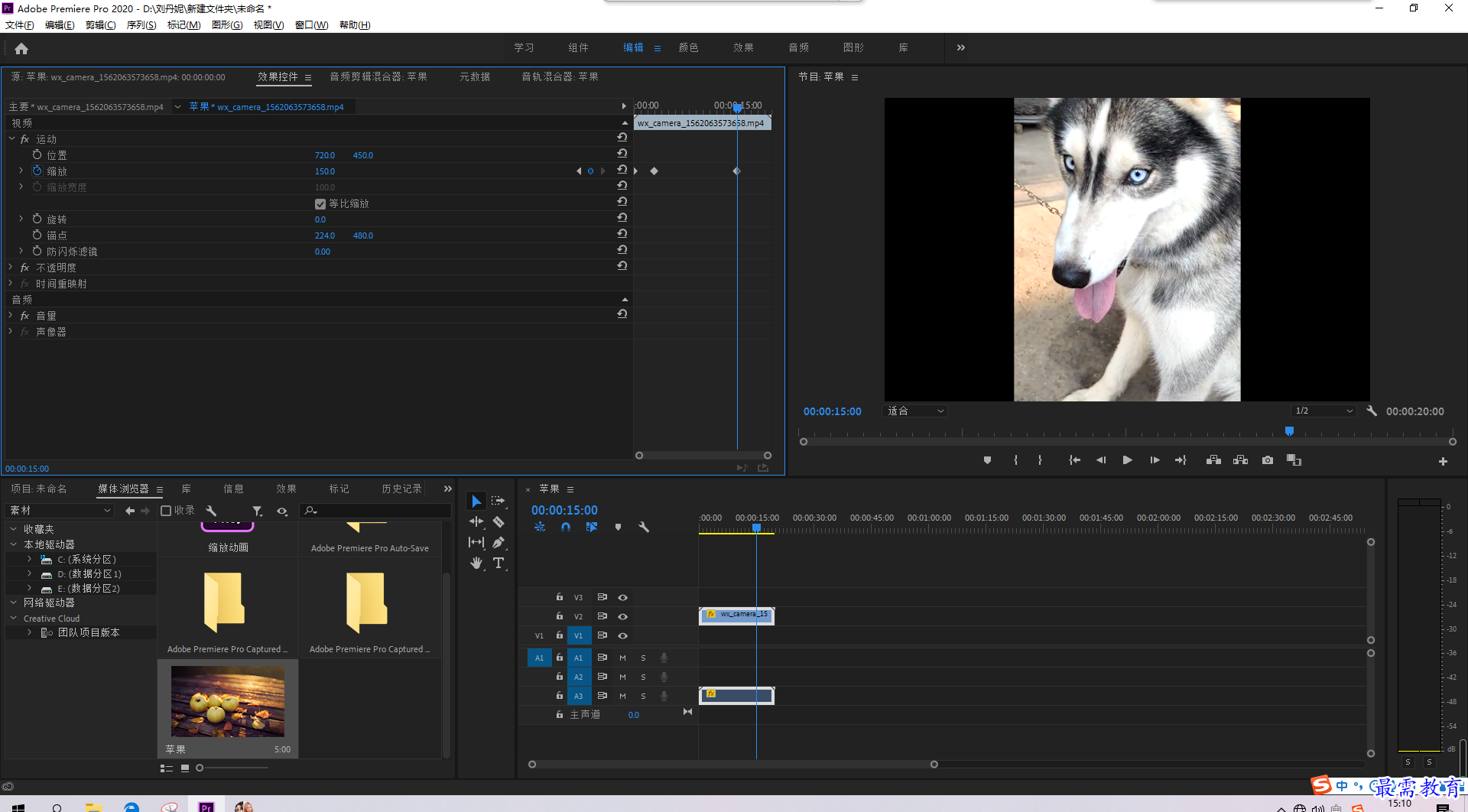Click the Home icon
The height and width of the screenshot is (812, 1468).
21,48
